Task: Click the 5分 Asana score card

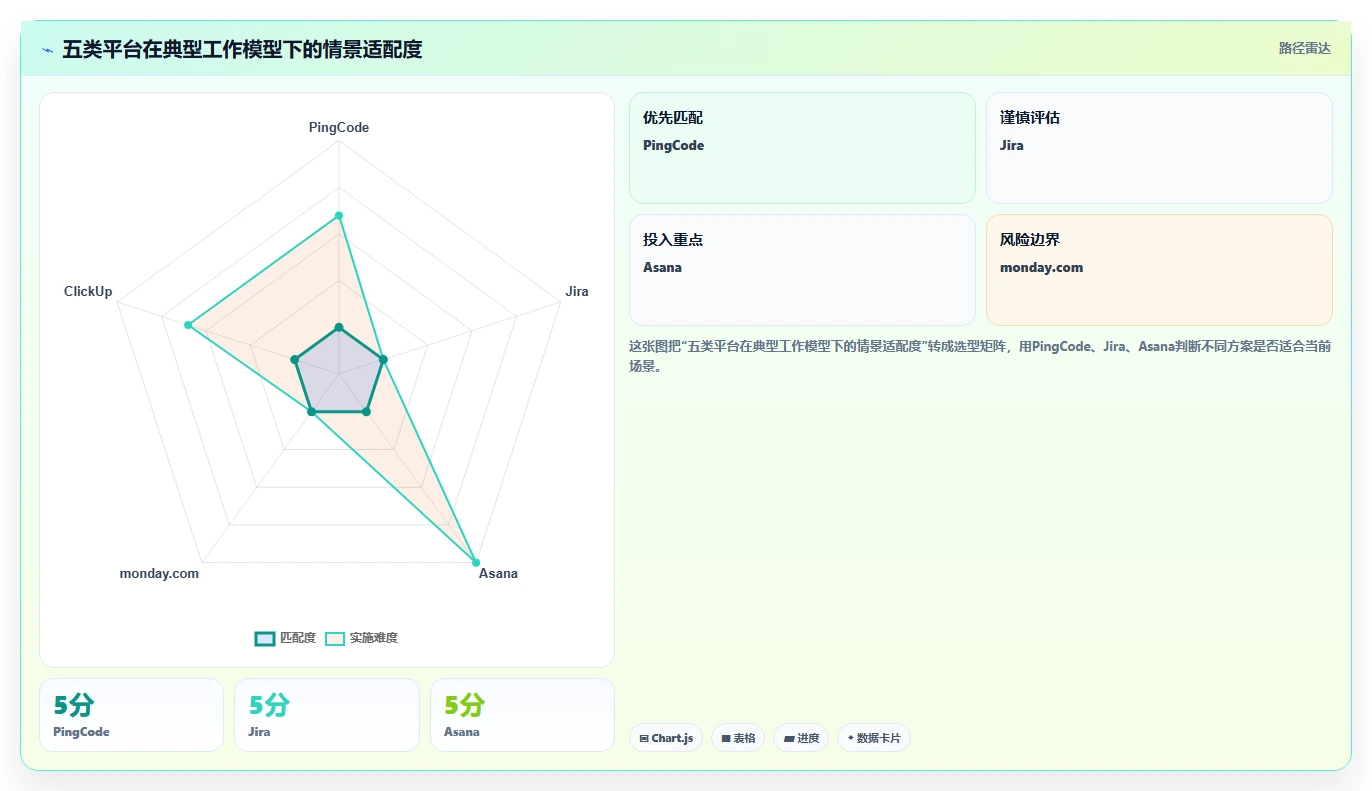Action: 522,715
